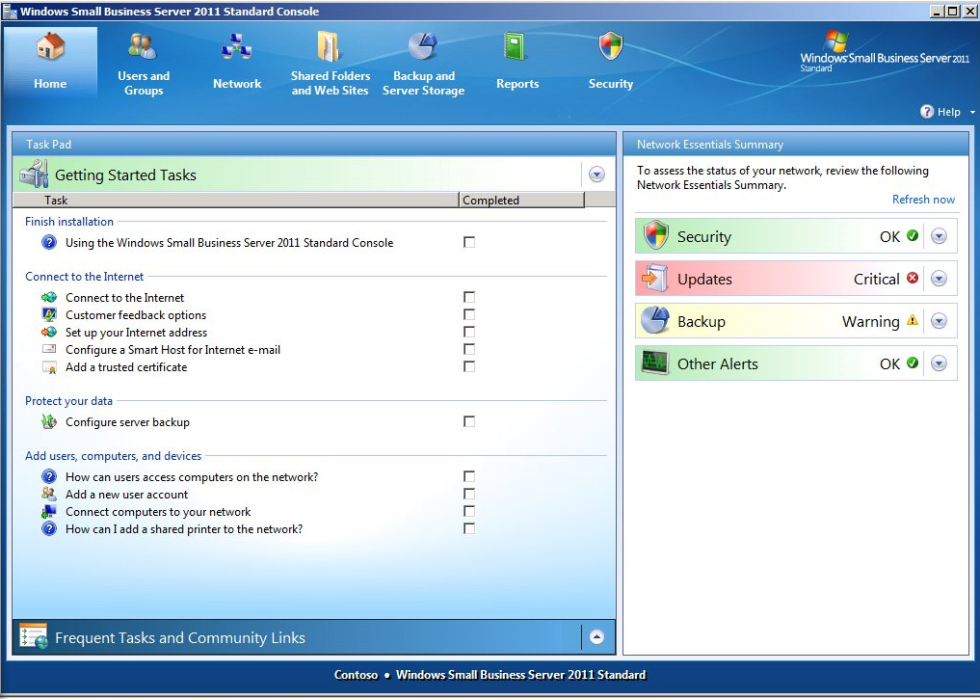The height and width of the screenshot is (699, 980).
Task: Open Set up your Internet address task
Action: click(x=136, y=333)
